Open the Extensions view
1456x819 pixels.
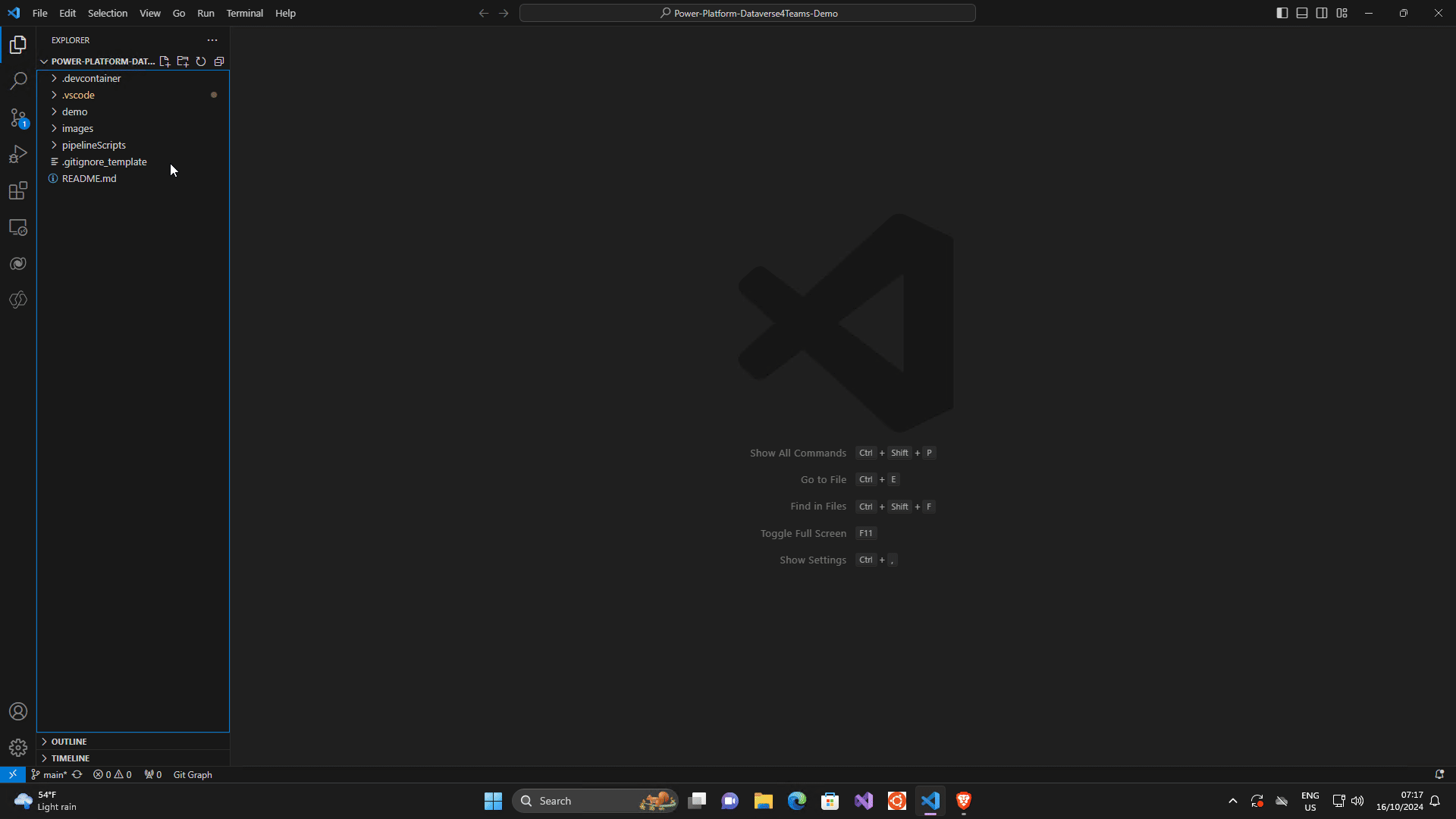pos(18,190)
